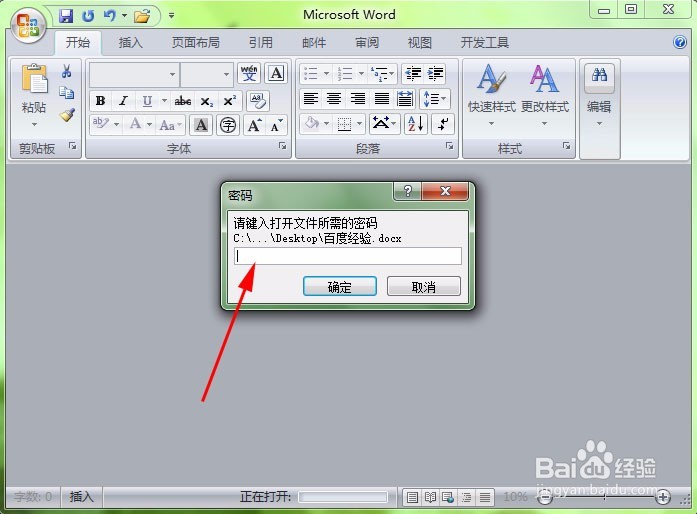Click text highlight color button
Viewport: 697px width, 514px height.
pyautogui.click(x=100, y=124)
